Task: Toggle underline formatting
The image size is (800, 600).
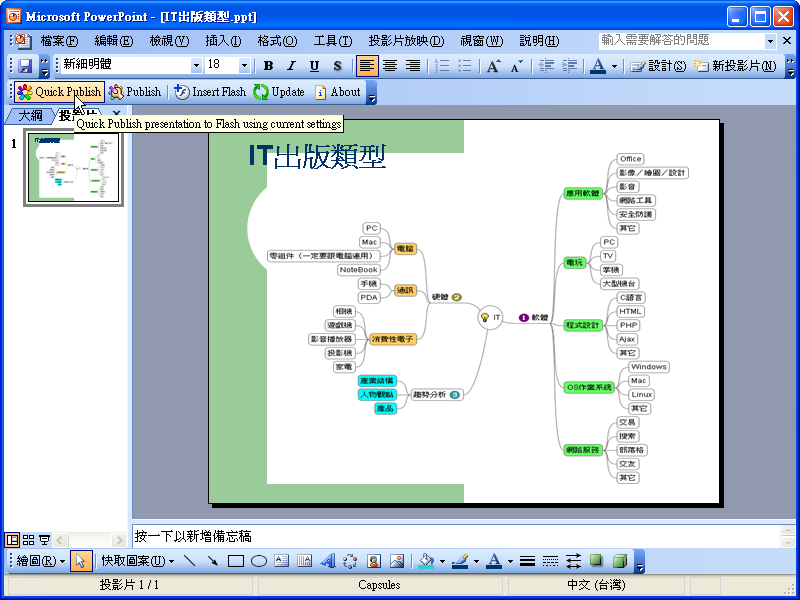Action: tap(314, 66)
